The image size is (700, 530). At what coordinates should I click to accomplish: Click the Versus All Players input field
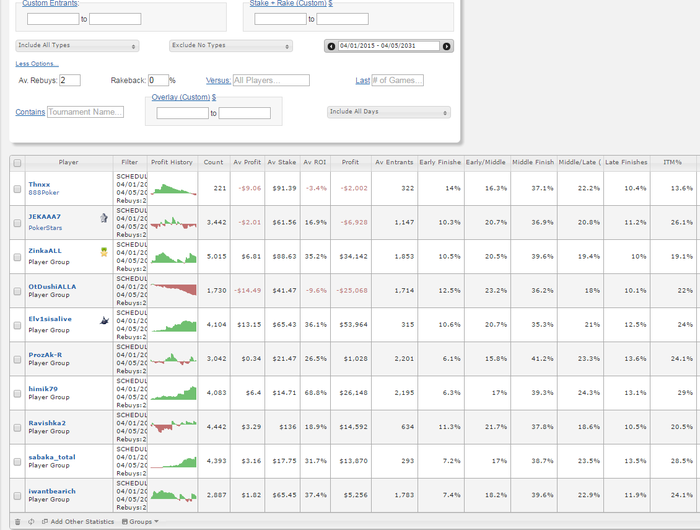[271, 80]
